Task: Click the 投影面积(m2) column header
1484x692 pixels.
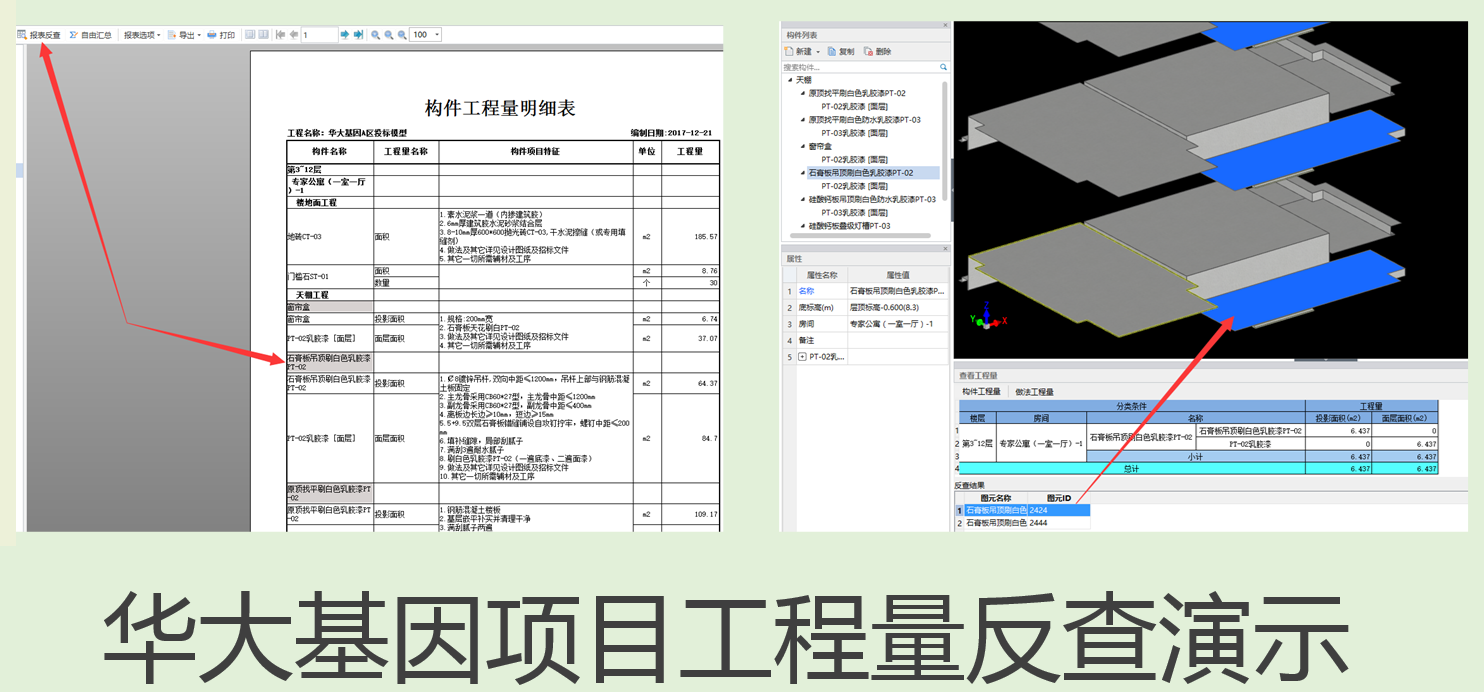Action: coord(1338,419)
